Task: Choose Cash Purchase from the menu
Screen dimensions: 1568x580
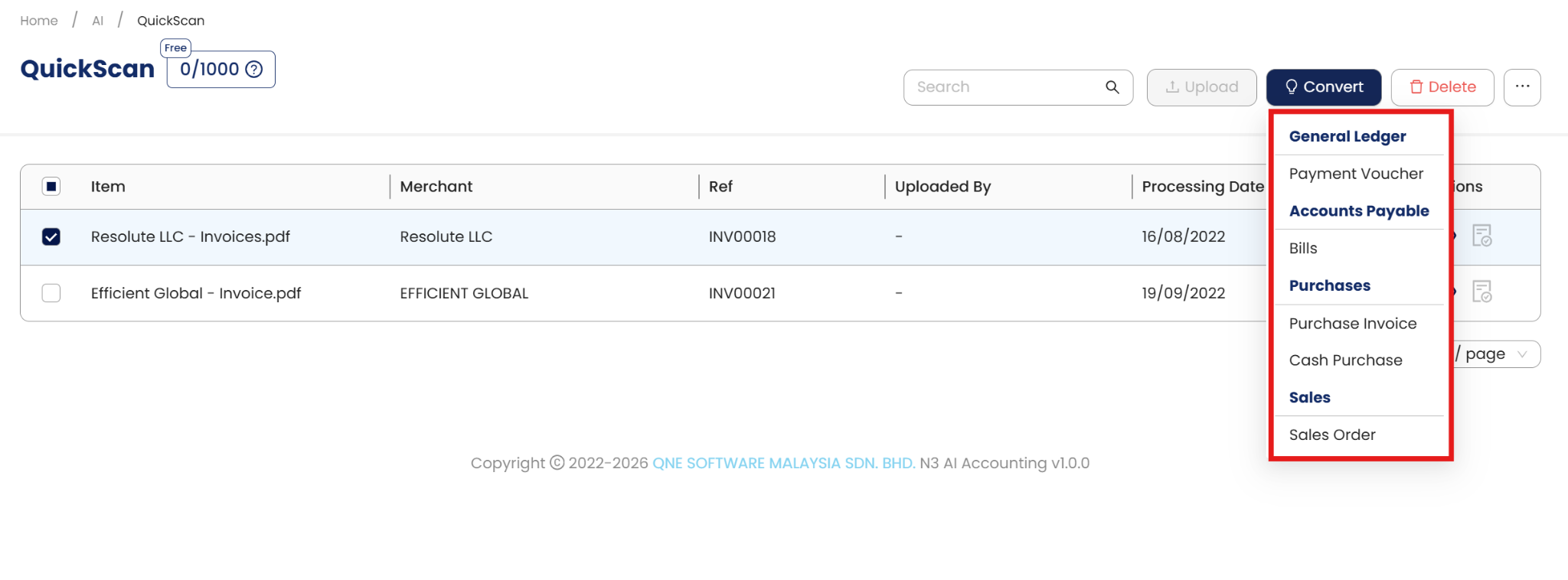Action: (1345, 360)
